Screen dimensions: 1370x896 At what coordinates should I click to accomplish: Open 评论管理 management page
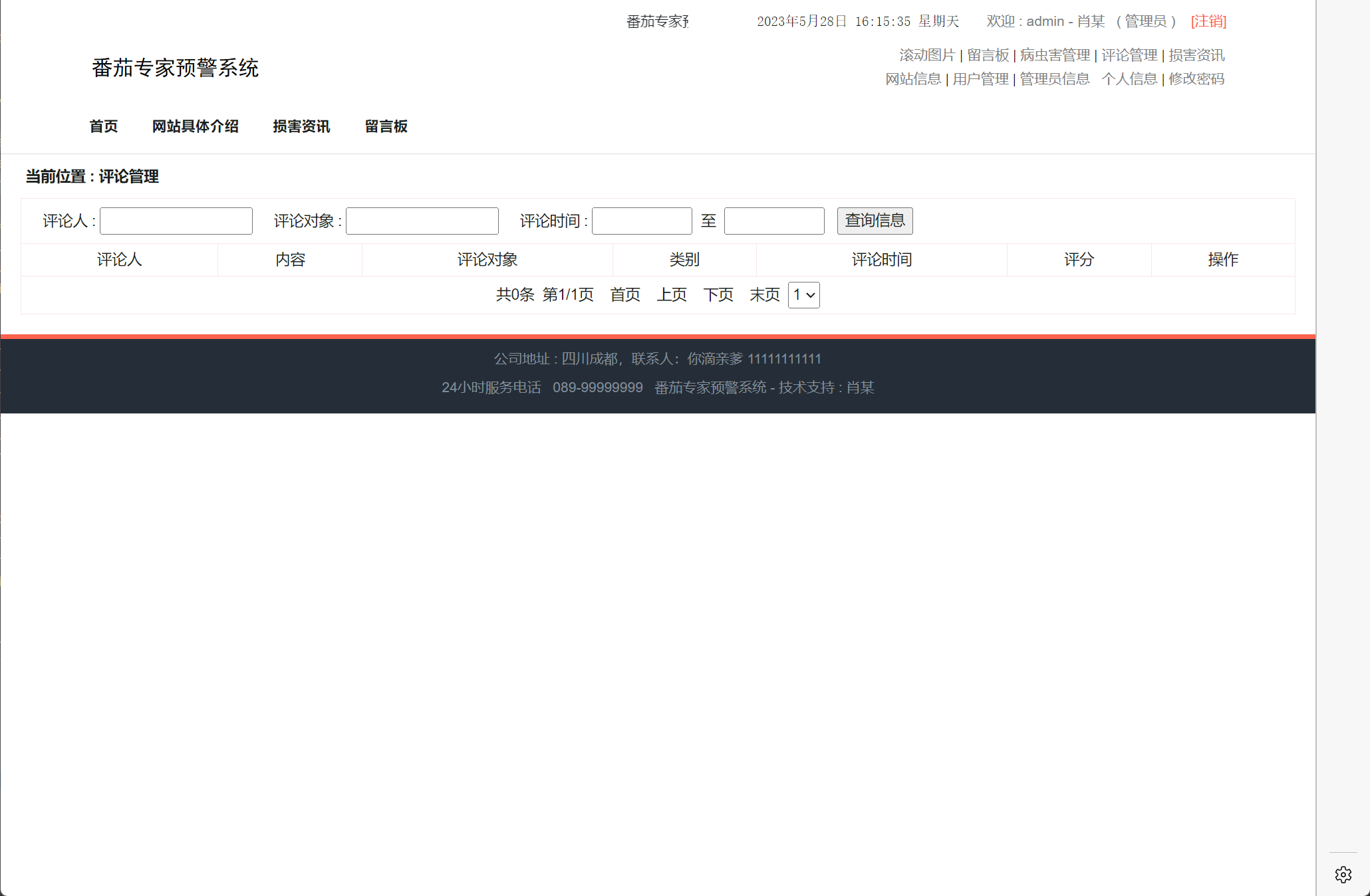tap(1129, 55)
